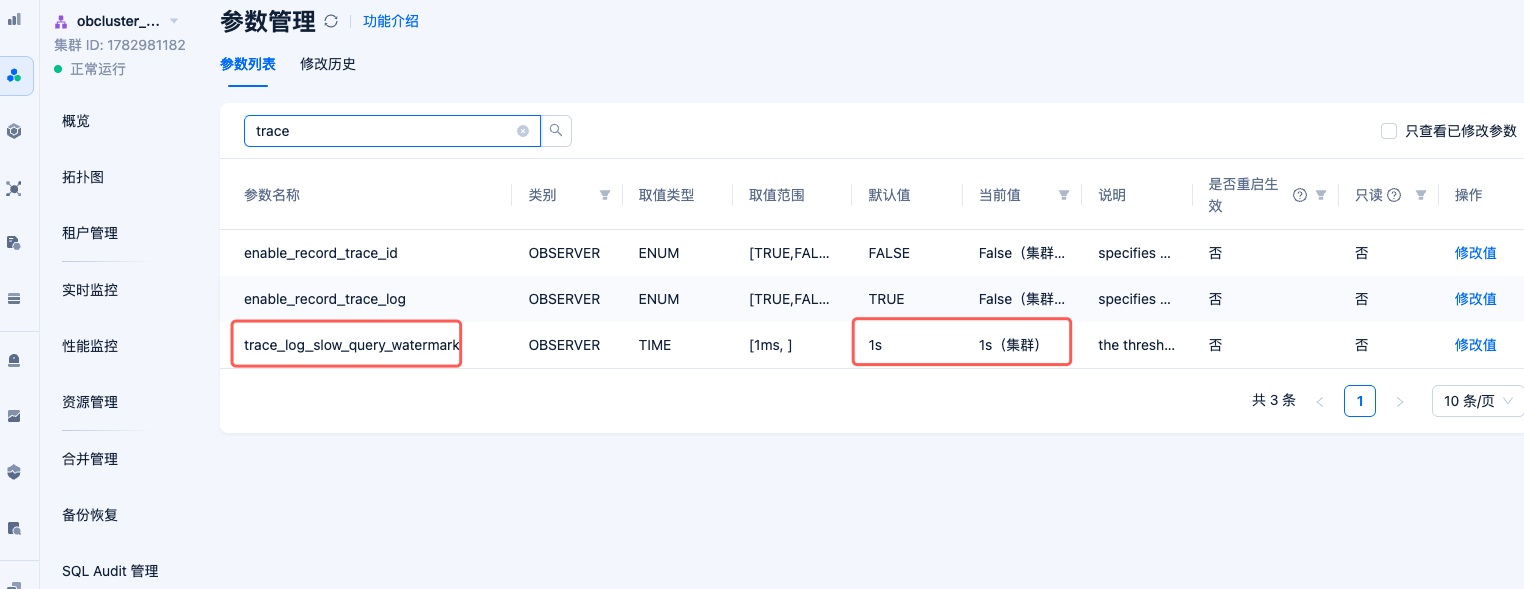The width and height of the screenshot is (1524, 589).
Task: Open the 当前值 column filter icon
Action: pyautogui.click(x=1064, y=195)
